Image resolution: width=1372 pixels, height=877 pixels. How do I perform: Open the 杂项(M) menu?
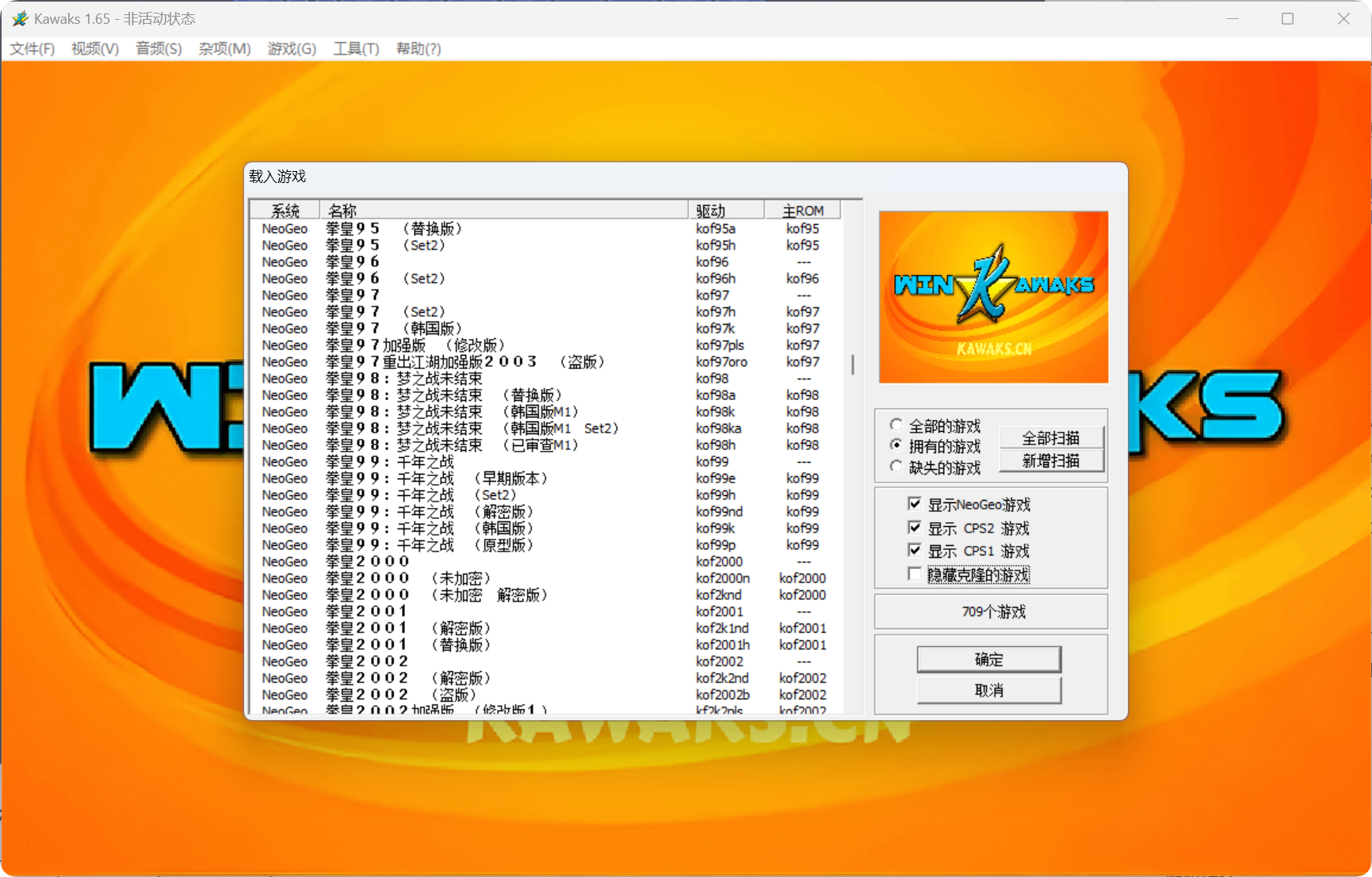224,49
